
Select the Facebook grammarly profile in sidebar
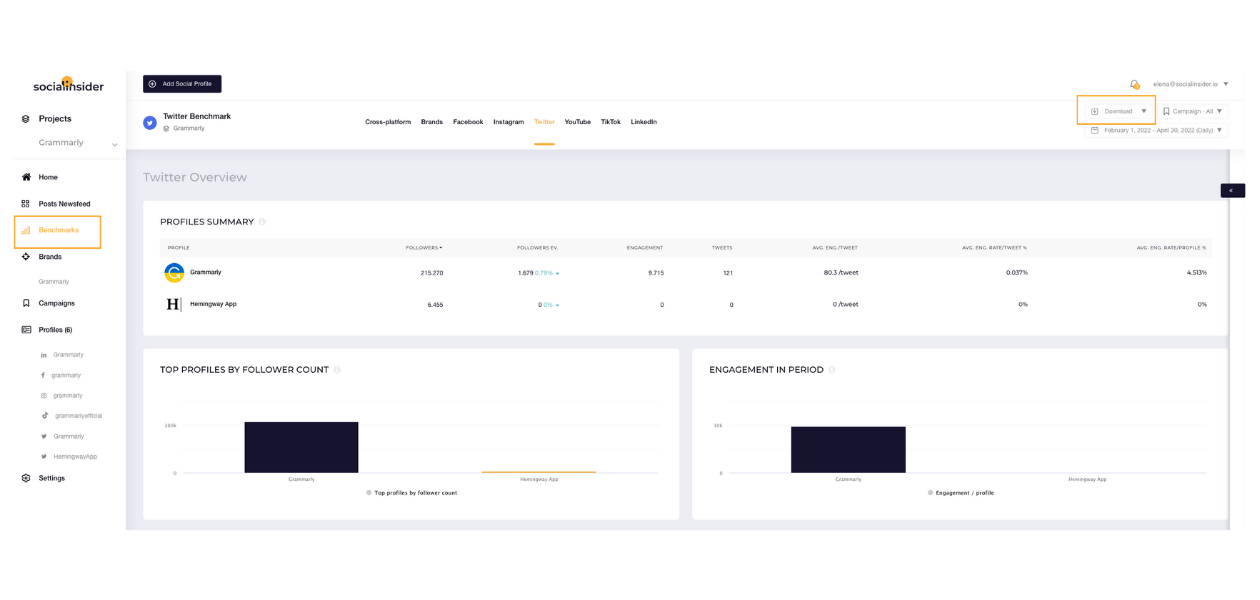61,375
